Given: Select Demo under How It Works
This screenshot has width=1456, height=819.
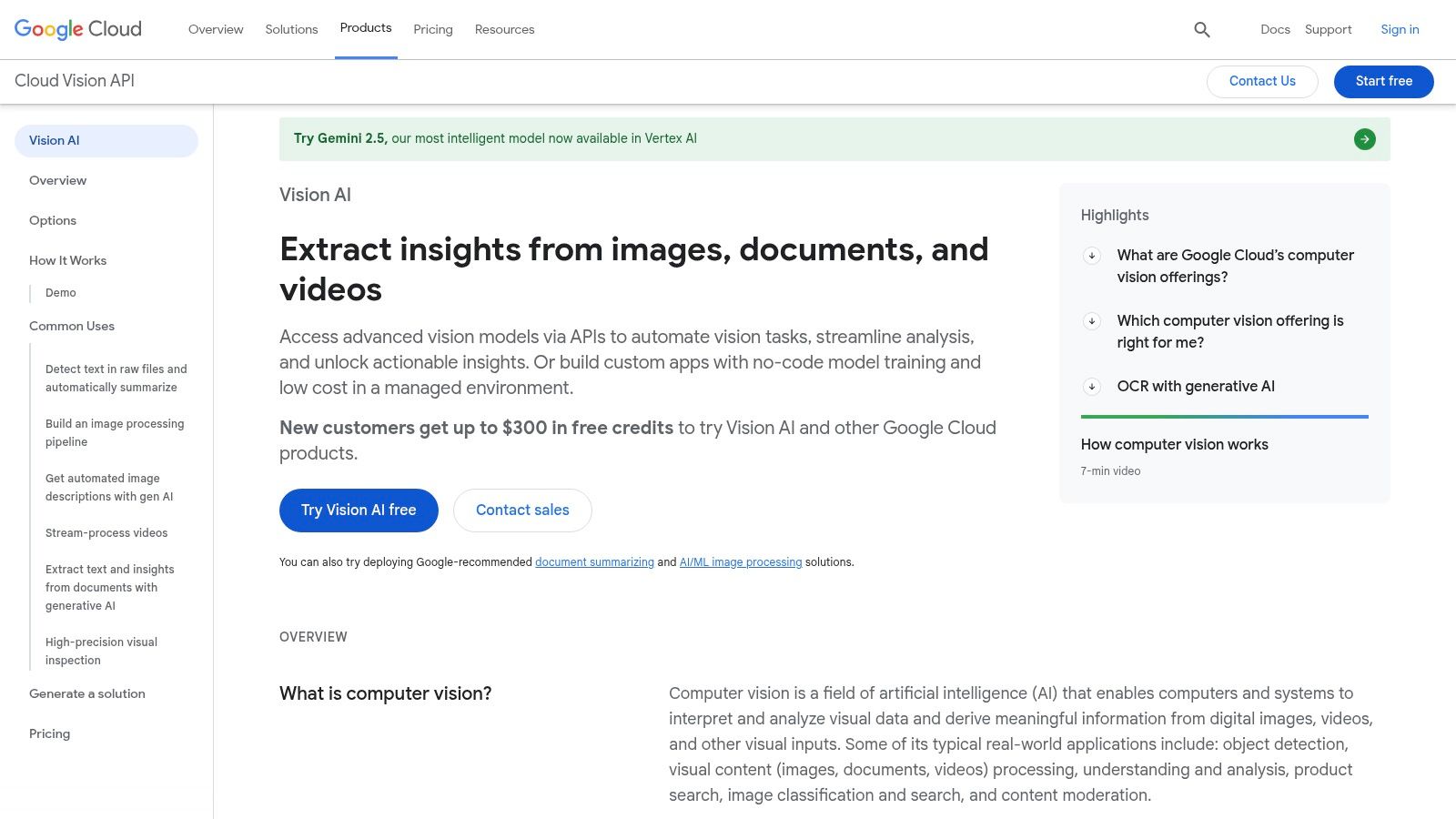Looking at the screenshot, I should (60, 292).
